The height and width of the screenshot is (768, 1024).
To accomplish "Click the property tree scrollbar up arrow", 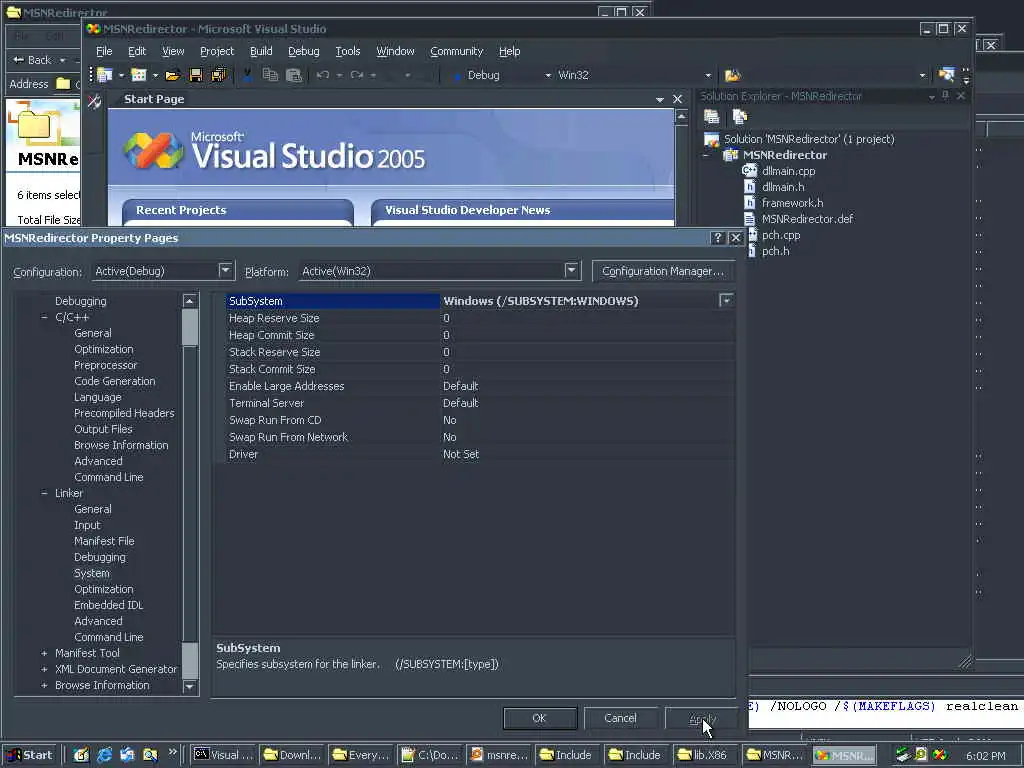I will 189,300.
